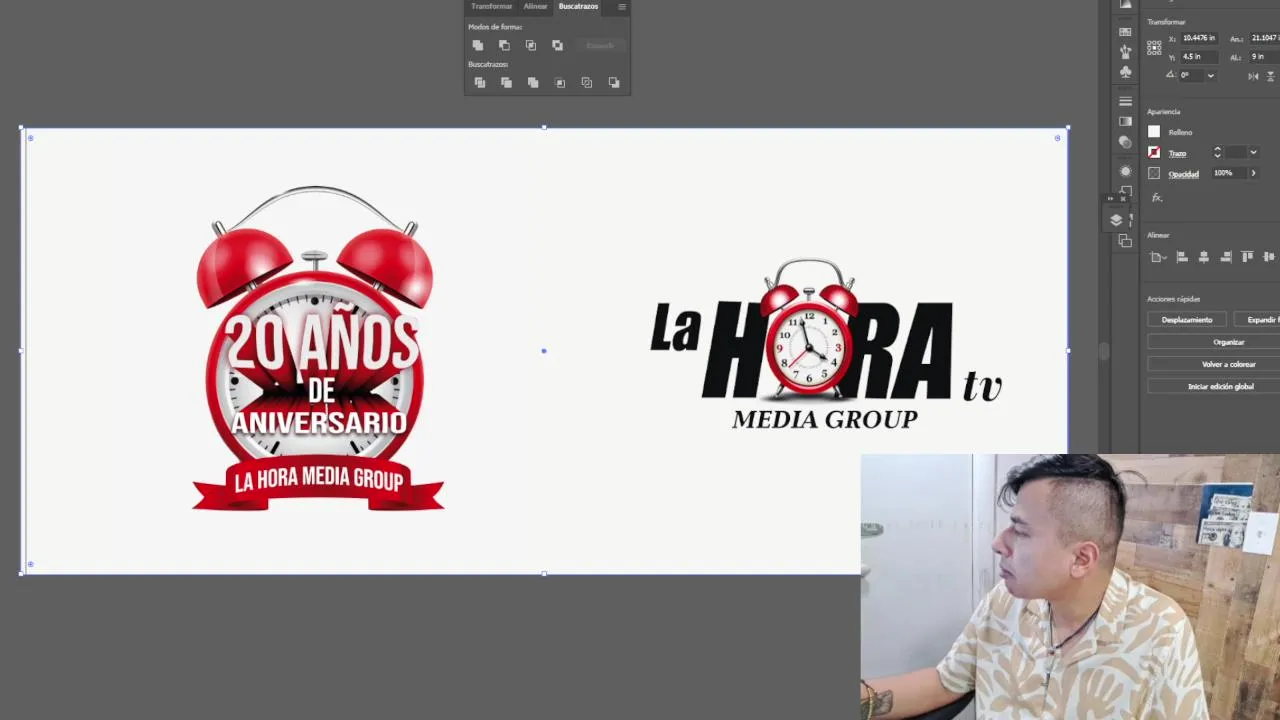Open the Layers panel icon
This screenshot has width=1280, height=720.
1116,220
